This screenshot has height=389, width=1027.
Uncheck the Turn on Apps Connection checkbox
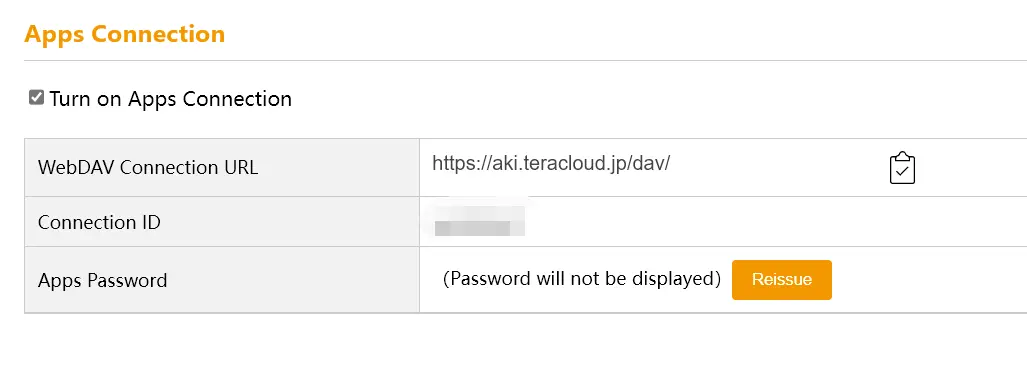coord(36,98)
